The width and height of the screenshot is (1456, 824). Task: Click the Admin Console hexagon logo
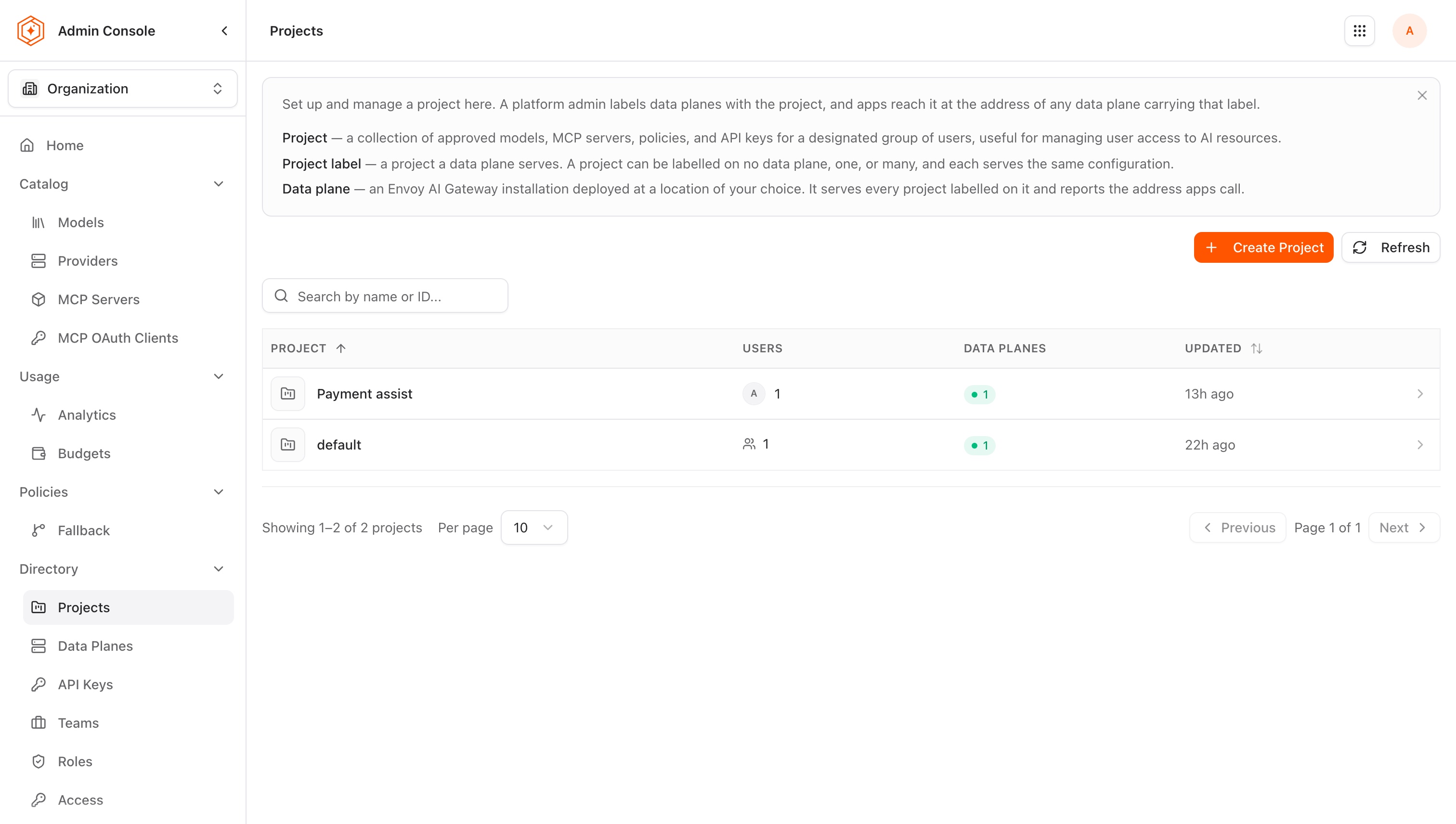click(x=30, y=30)
